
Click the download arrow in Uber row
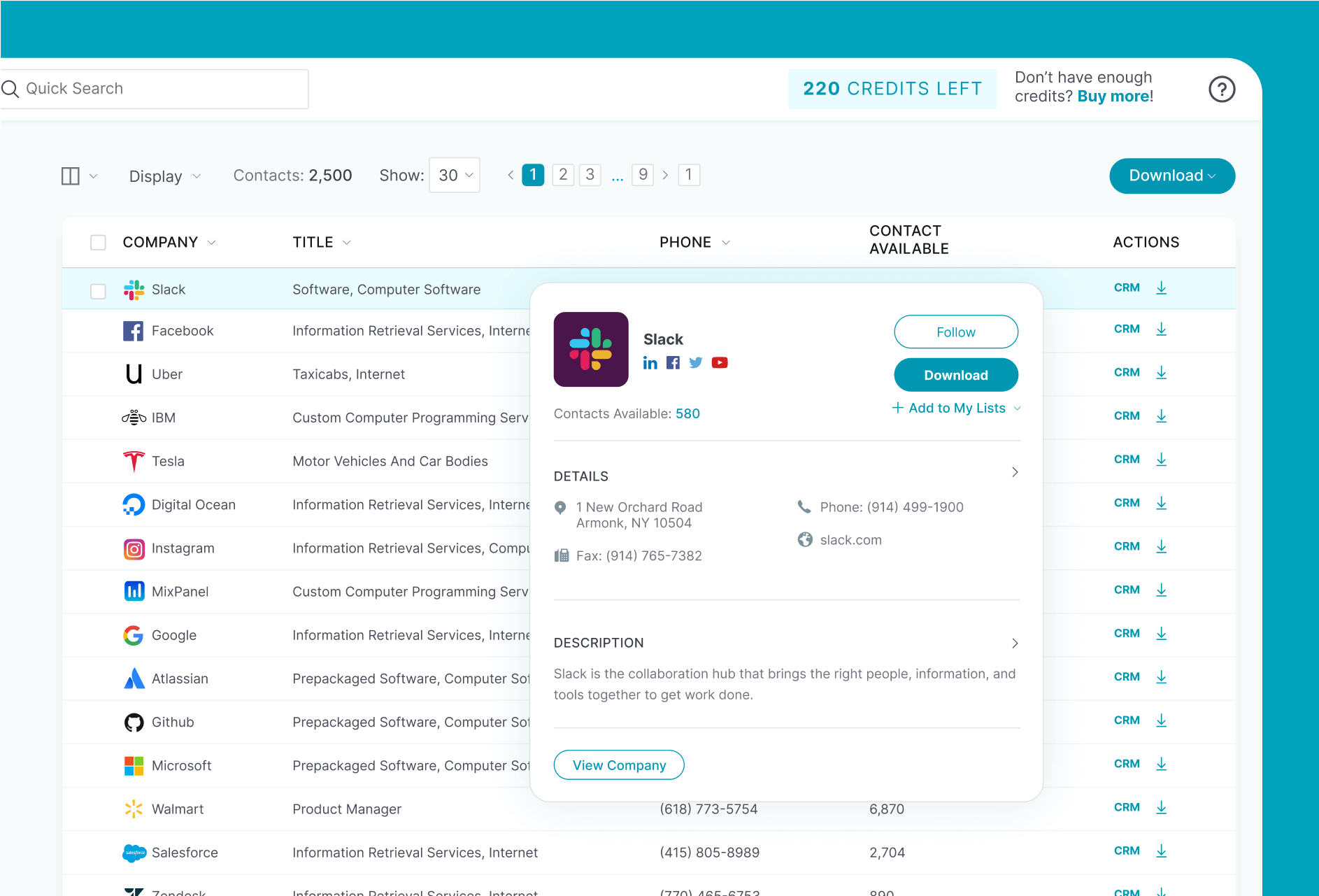click(1161, 372)
